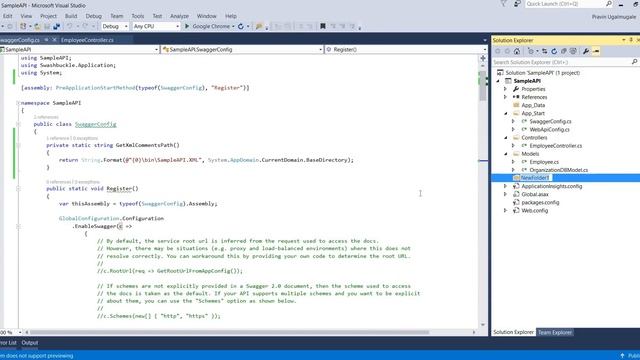
Task: Toggle the Bookmark toolbar icon
Action: click(x=322, y=26)
